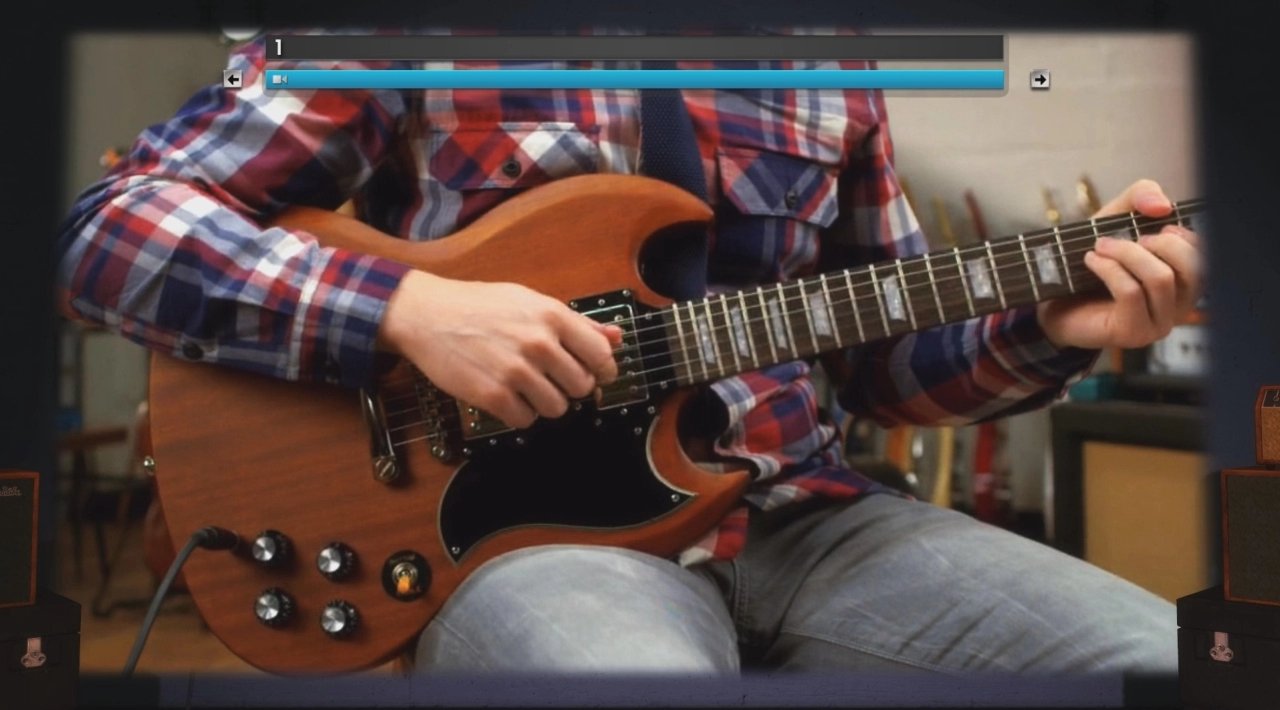Screen dimensions: 1280x710
Task: Seek to the middle of the blue progress bar
Action: (x=635, y=80)
